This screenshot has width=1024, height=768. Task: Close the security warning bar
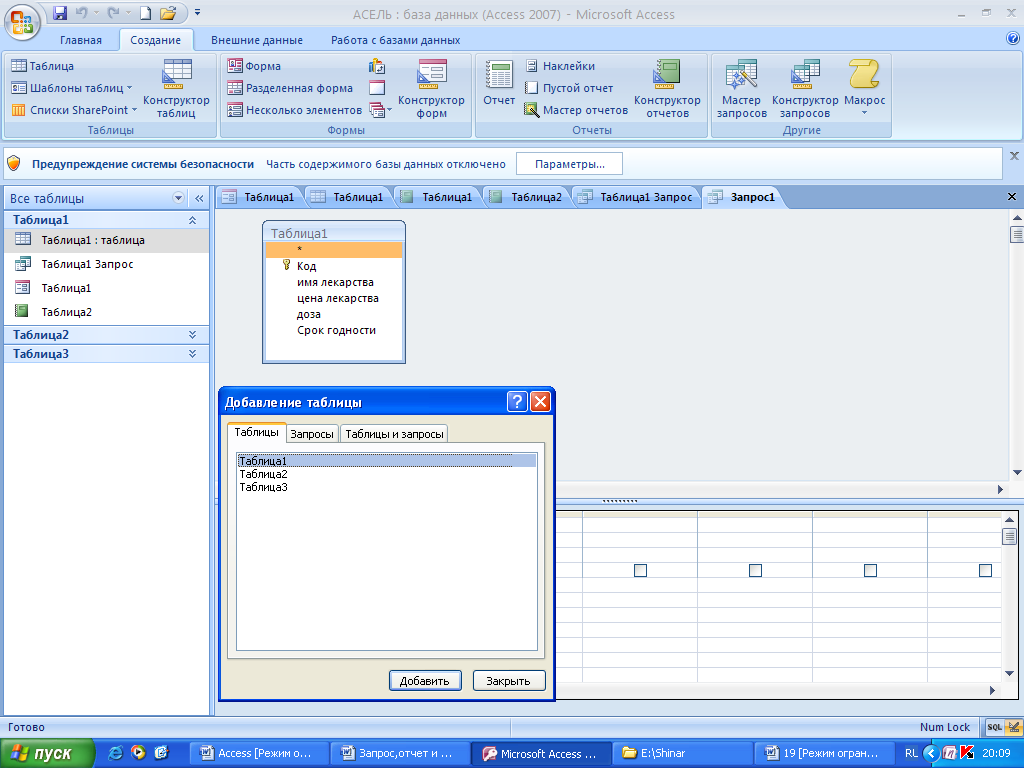click(1014, 156)
